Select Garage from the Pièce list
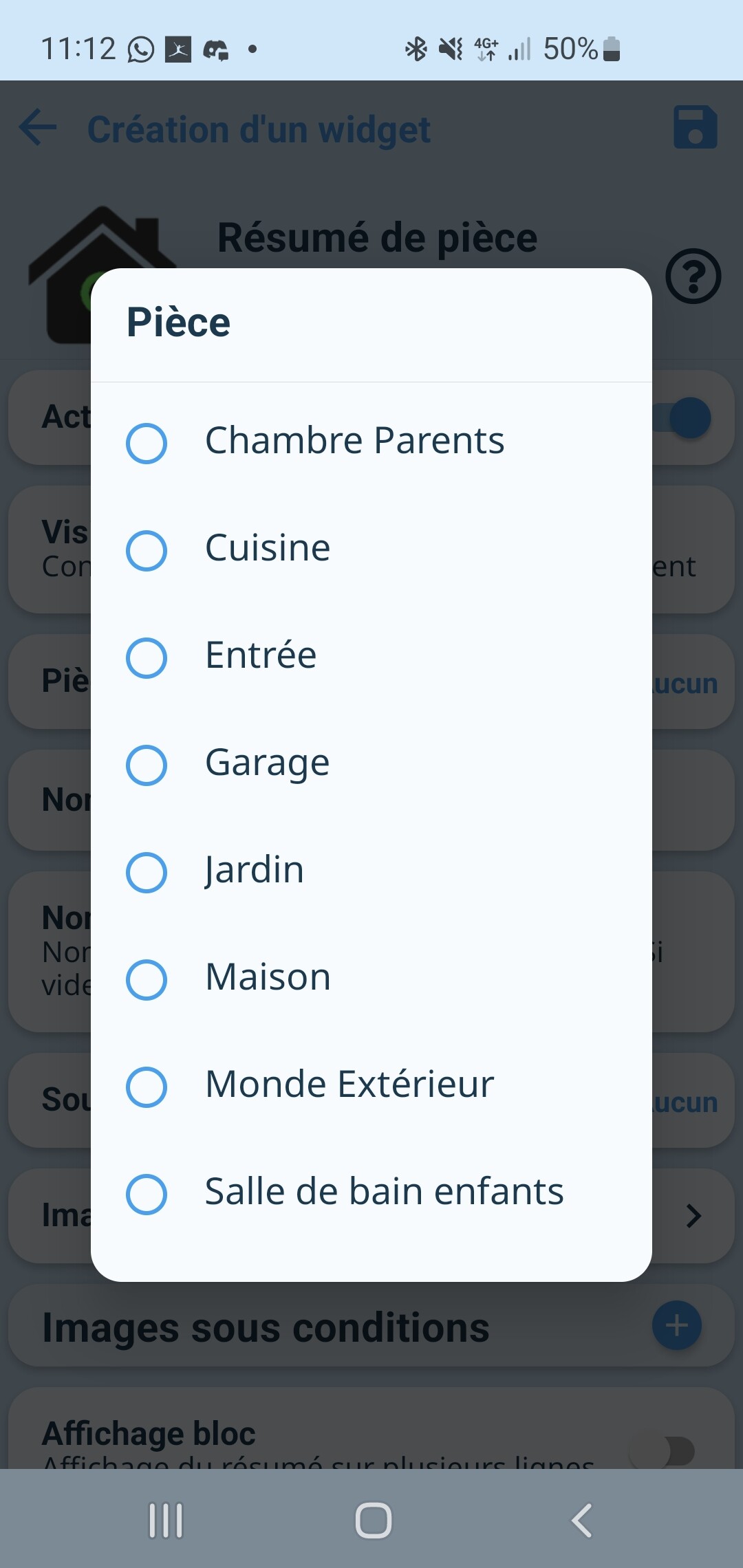 [x=147, y=765]
